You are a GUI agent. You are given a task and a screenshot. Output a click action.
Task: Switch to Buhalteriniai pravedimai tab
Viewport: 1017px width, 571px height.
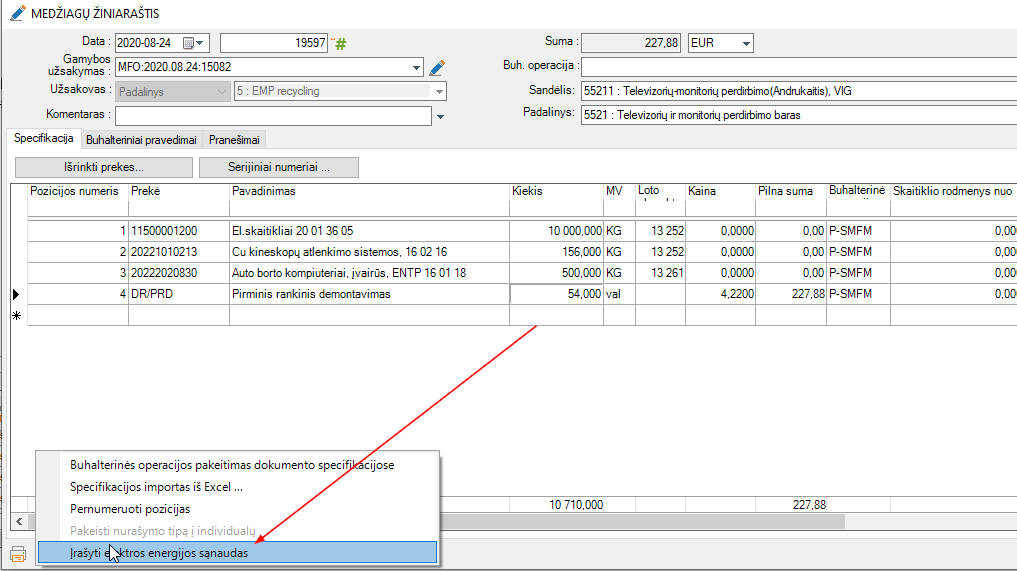coord(141,140)
